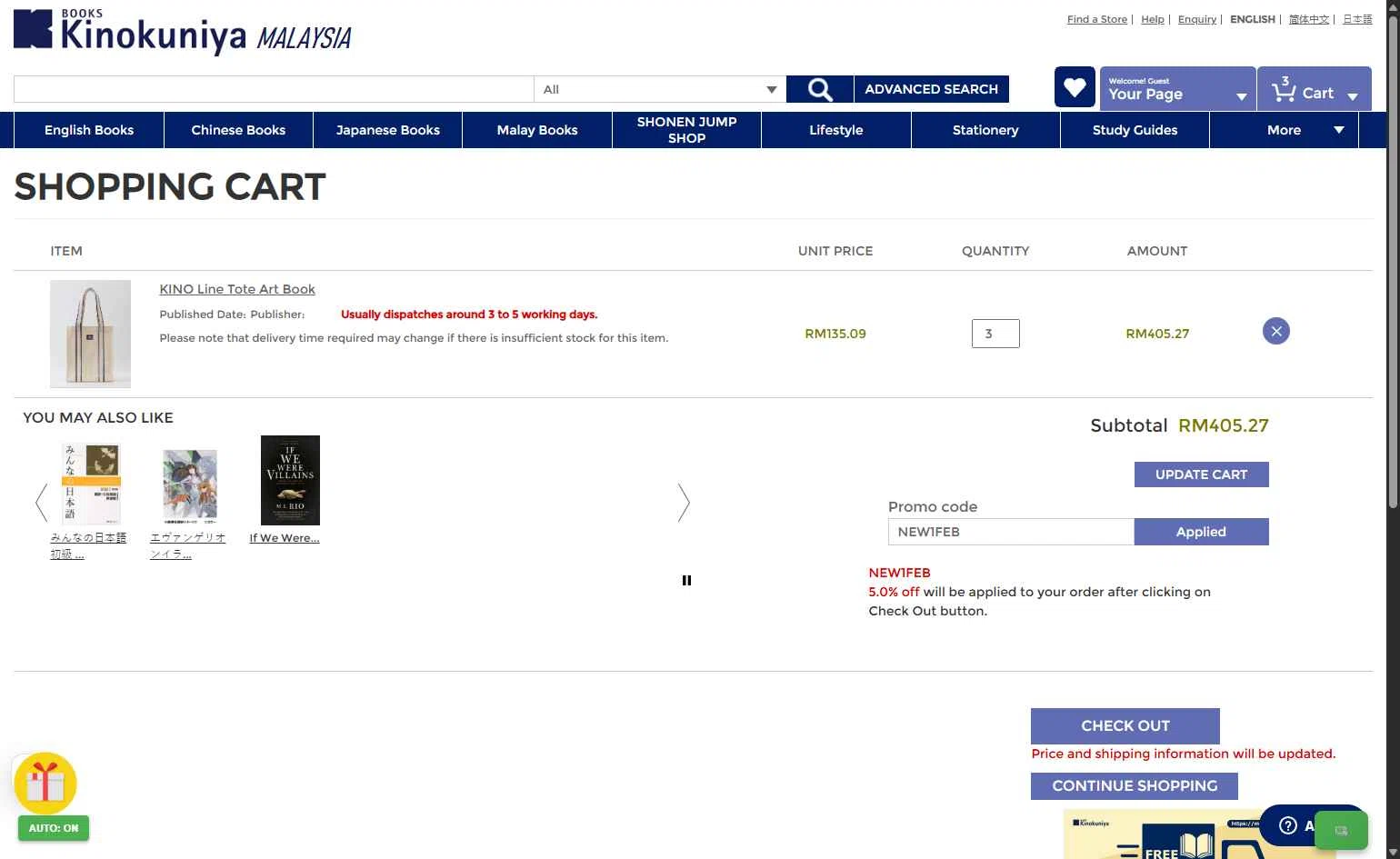Open the yellow gift box icon
The image size is (1400, 859).
(45, 784)
